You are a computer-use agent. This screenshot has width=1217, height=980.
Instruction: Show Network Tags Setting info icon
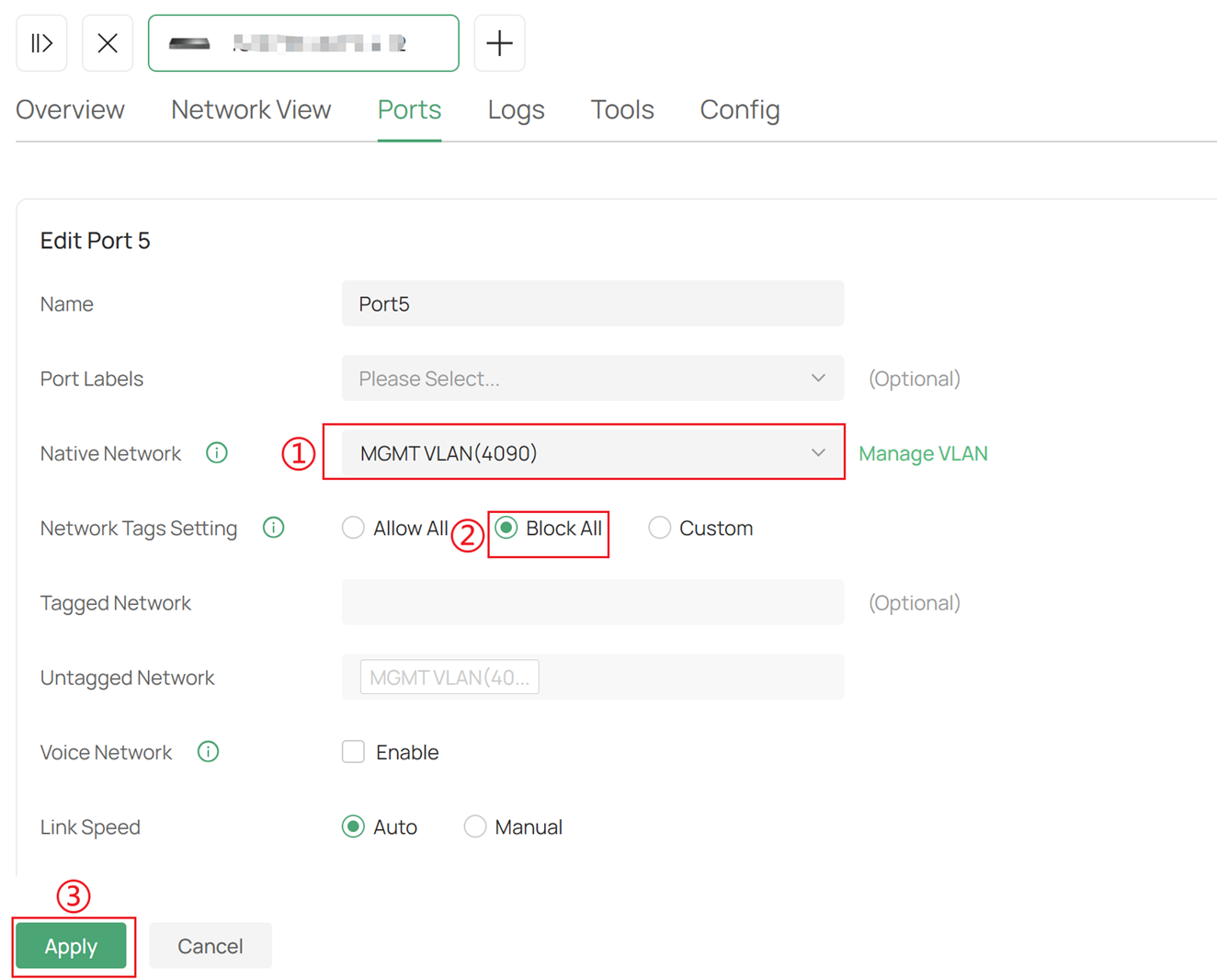[273, 528]
